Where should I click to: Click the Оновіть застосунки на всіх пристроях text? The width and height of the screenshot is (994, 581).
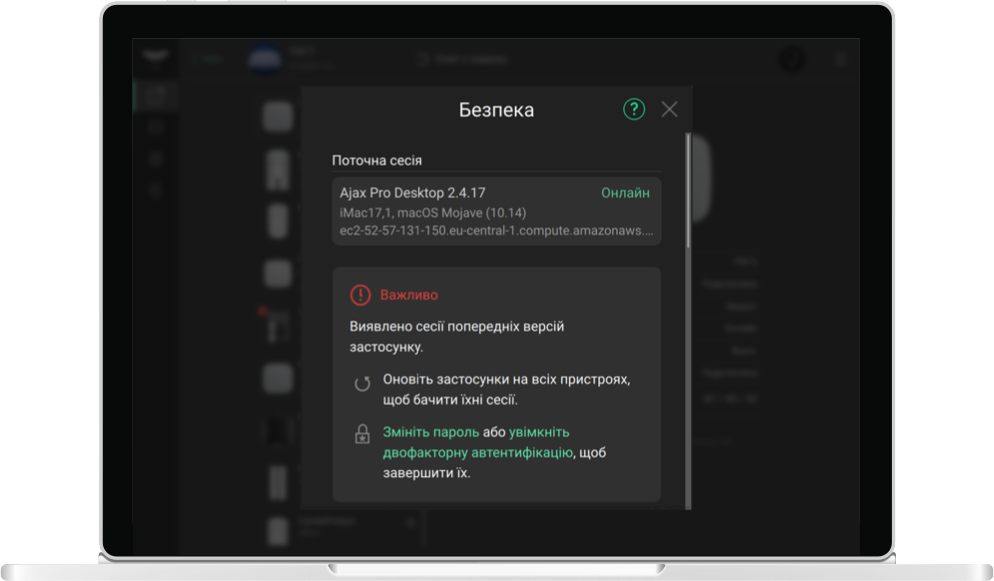pyautogui.click(x=506, y=380)
